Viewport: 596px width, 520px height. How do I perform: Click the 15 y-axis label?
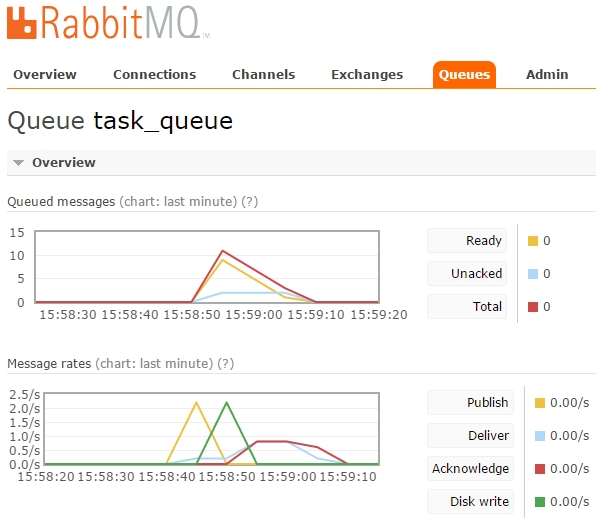pos(17,233)
